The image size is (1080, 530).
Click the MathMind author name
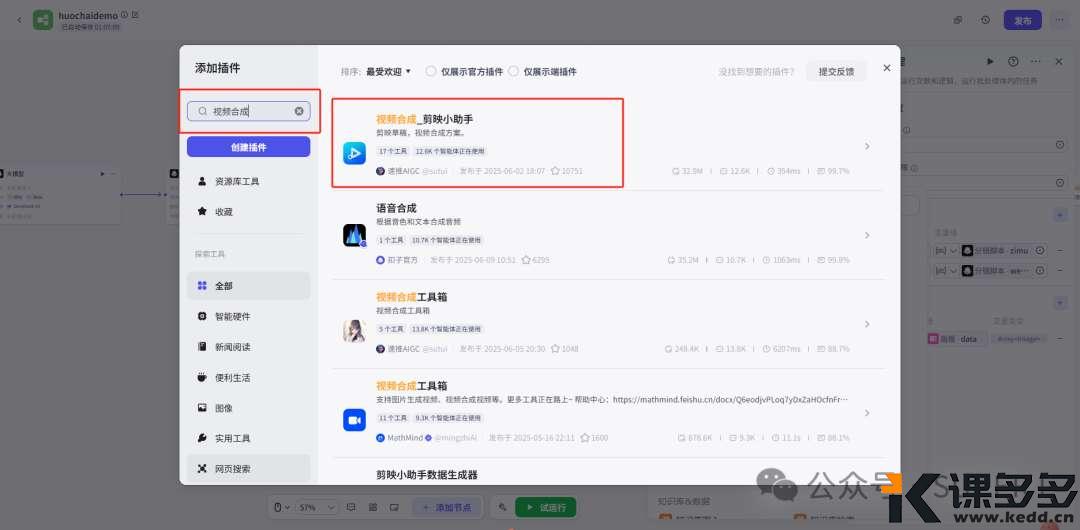[x=405, y=438]
